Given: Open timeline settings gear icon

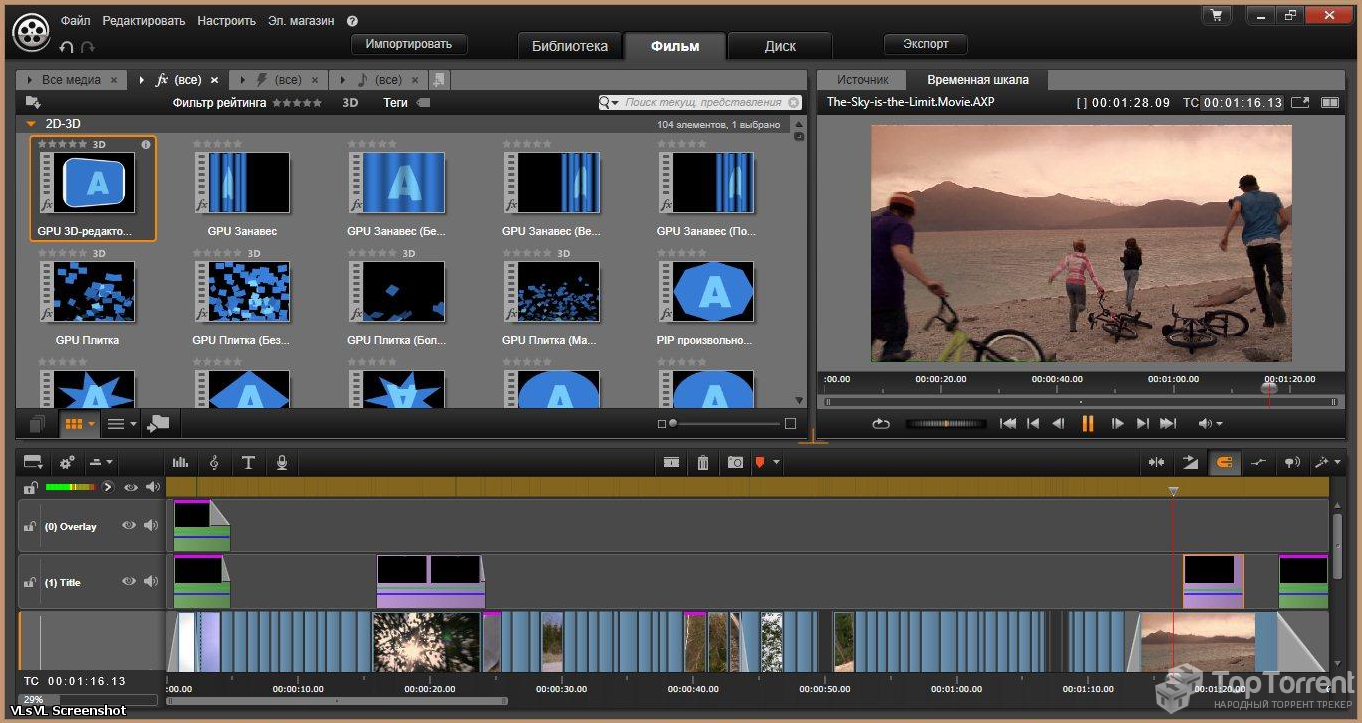Looking at the screenshot, I should [67, 462].
